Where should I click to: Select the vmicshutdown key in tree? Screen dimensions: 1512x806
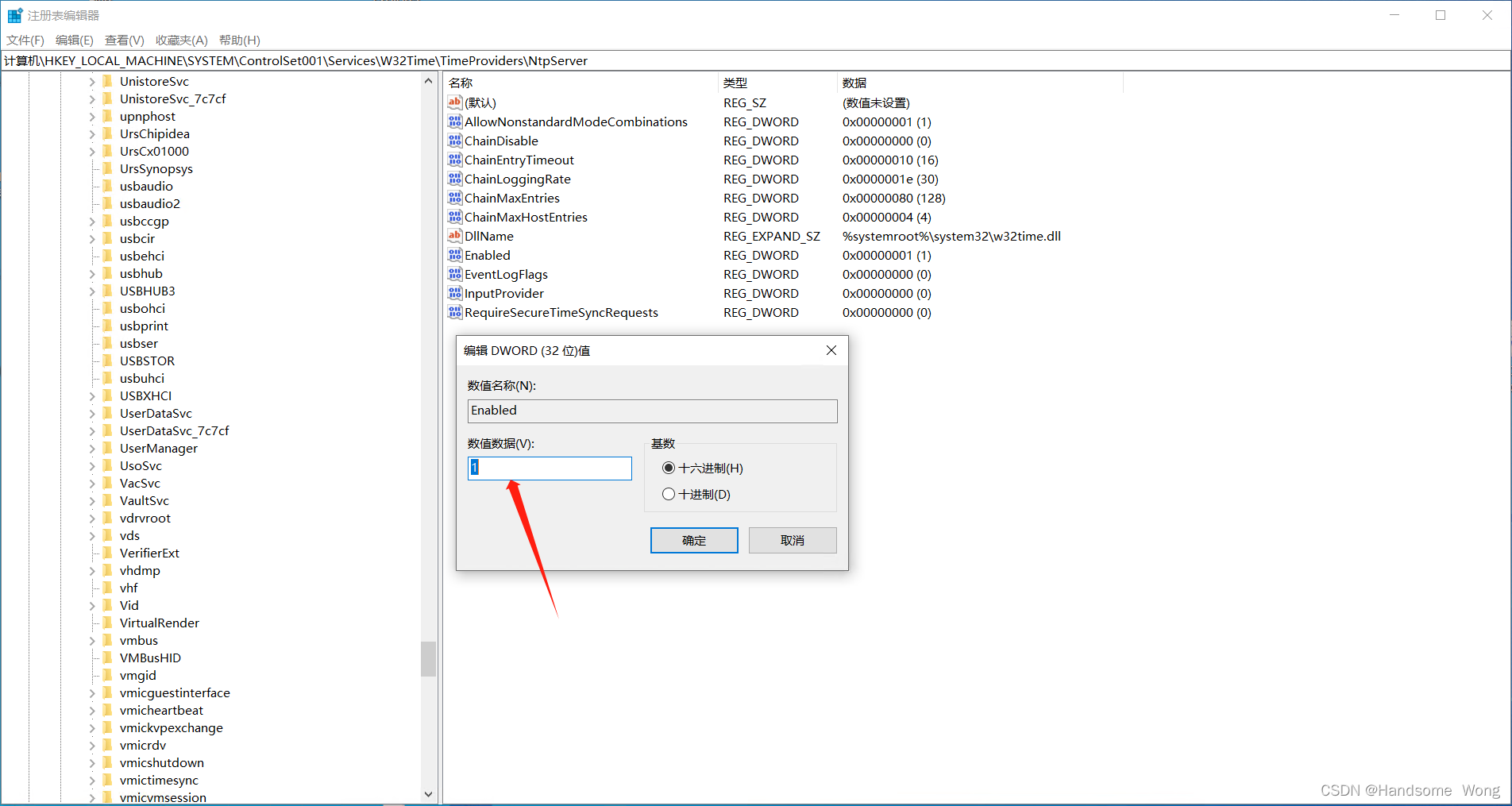162,762
